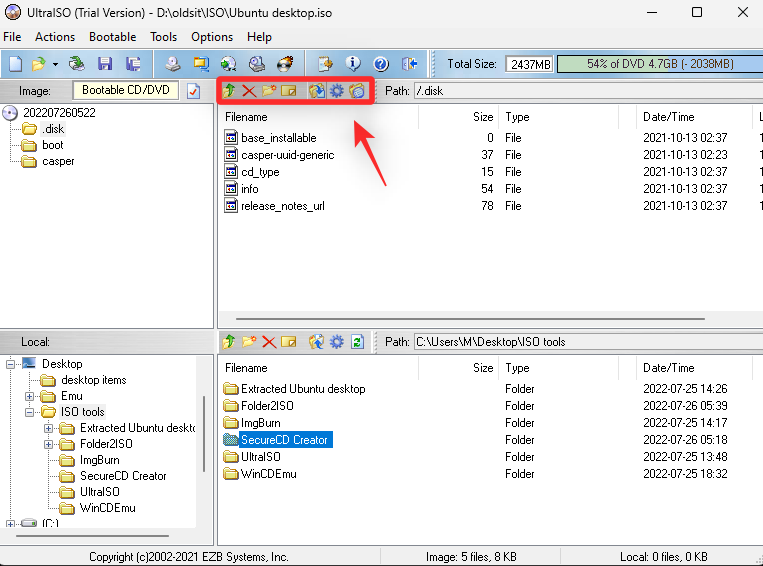Click the Save As multi-floppy icon
The width and height of the screenshot is (763, 566).
click(133, 64)
